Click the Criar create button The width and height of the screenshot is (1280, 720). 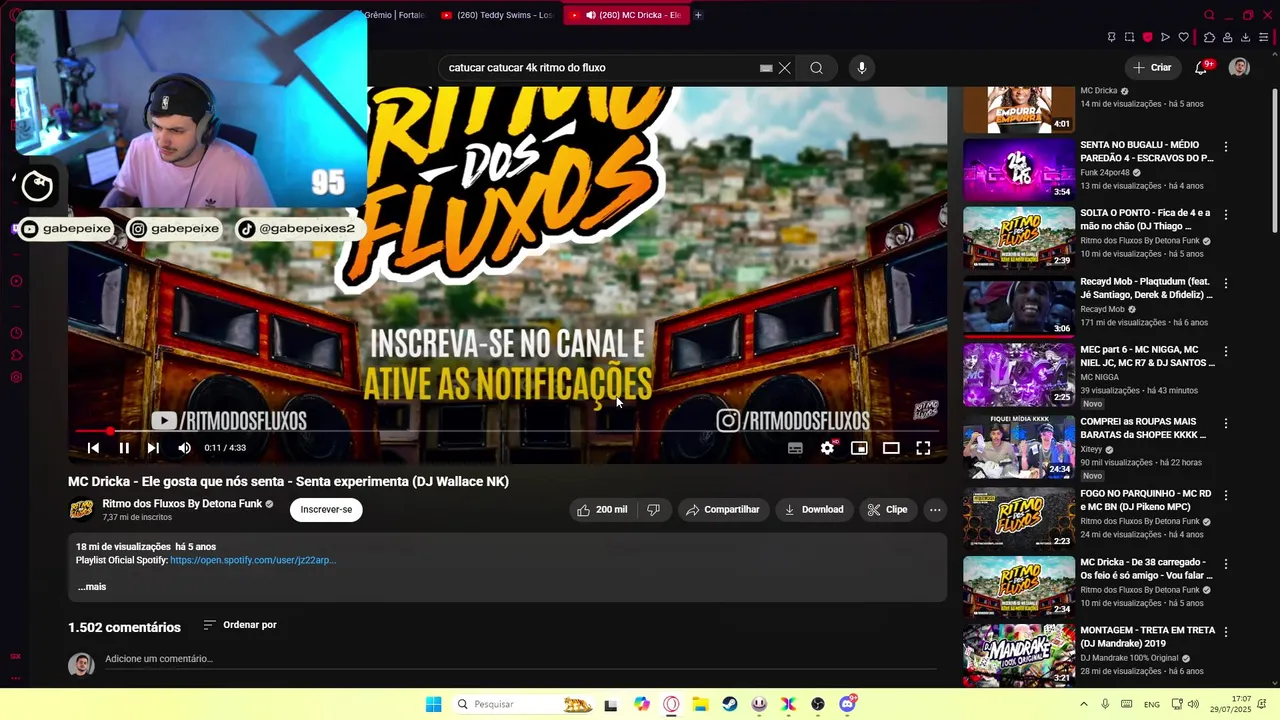[1152, 68]
